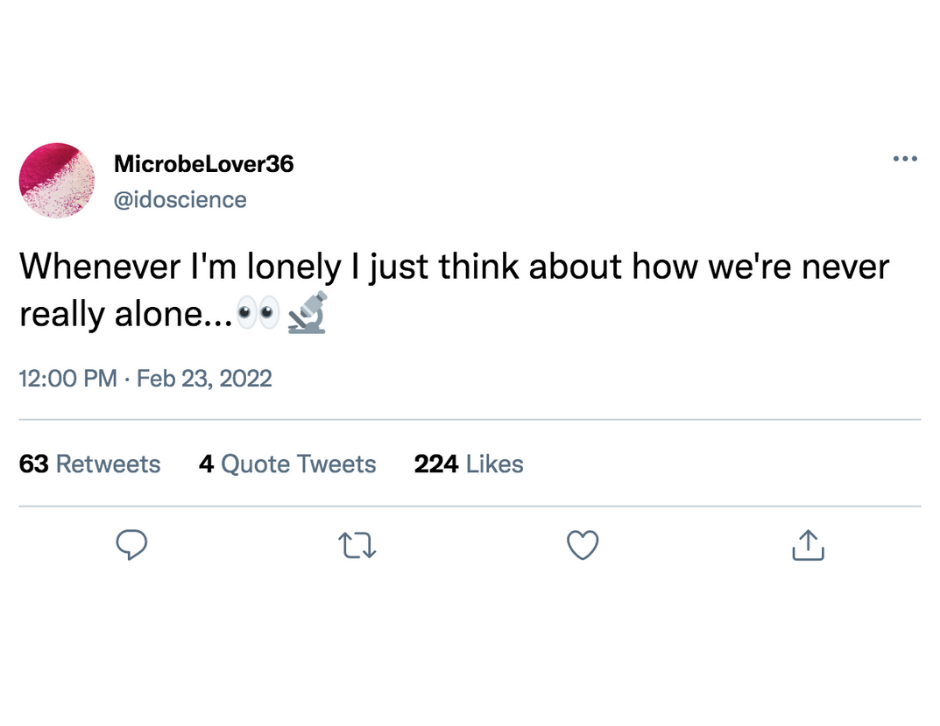Open the MicrobeLover36 display name link
This screenshot has height=726, width=940.
(x=204, y=164)
